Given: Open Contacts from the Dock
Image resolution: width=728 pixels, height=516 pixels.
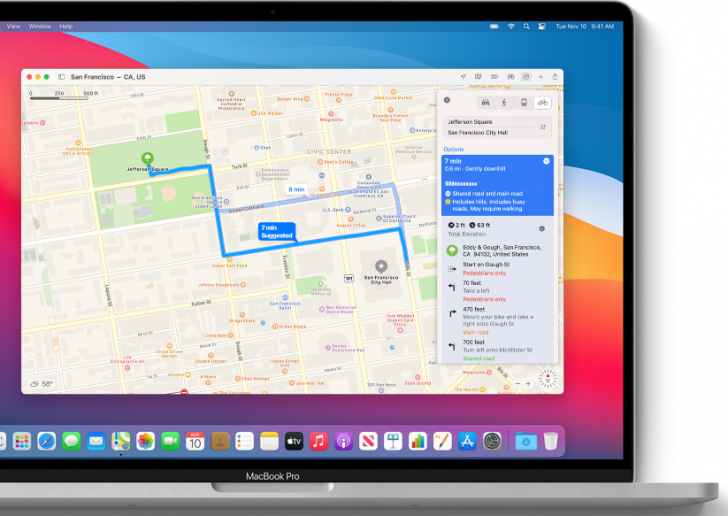Looking at the screenshot, I should [220, 441].
